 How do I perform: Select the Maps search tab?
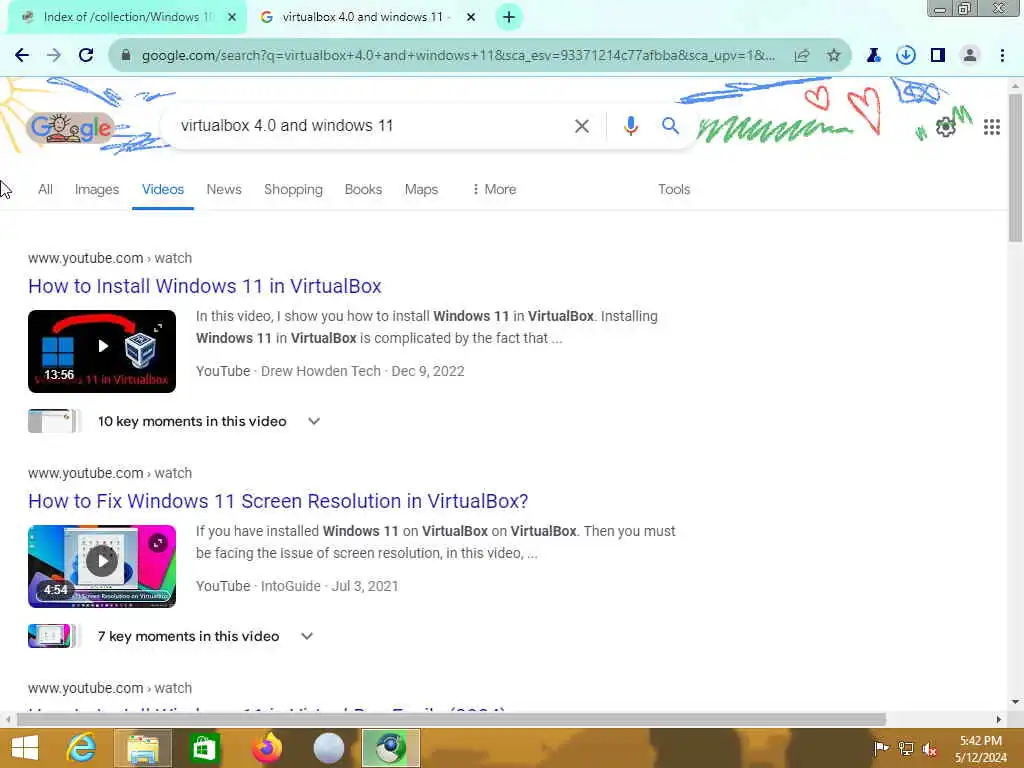point(421,189)
